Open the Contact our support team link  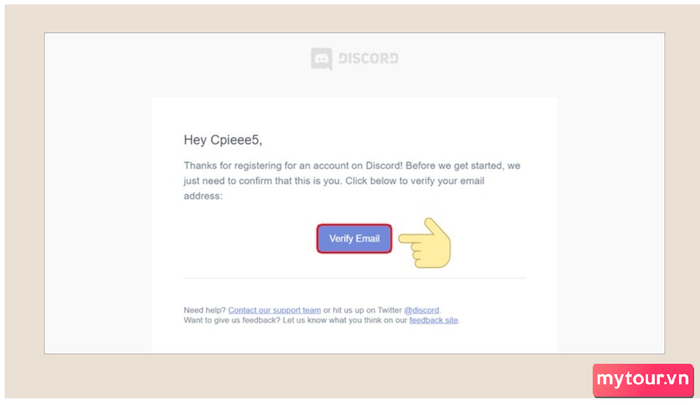(274, 310)
